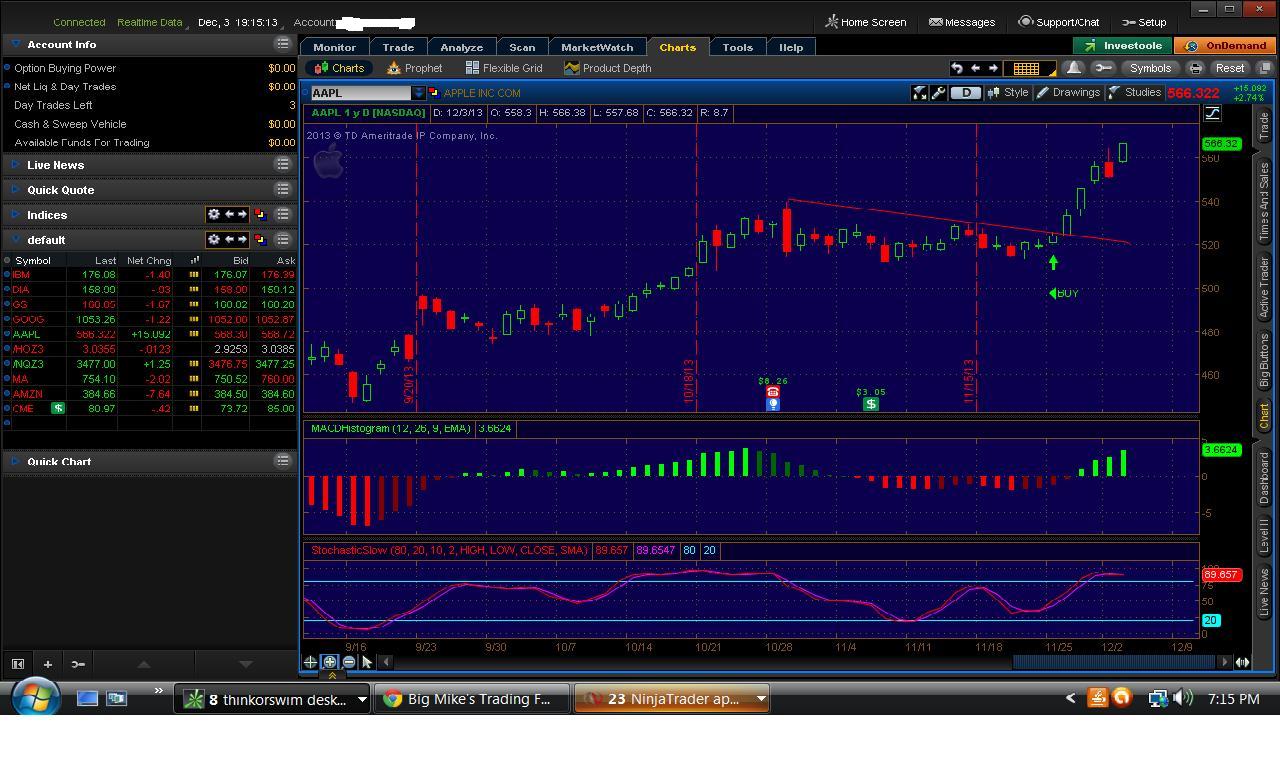The image size is (1280, 768).
Task: Open chart settings wrench next to the D button
Action: pos(938,93)
